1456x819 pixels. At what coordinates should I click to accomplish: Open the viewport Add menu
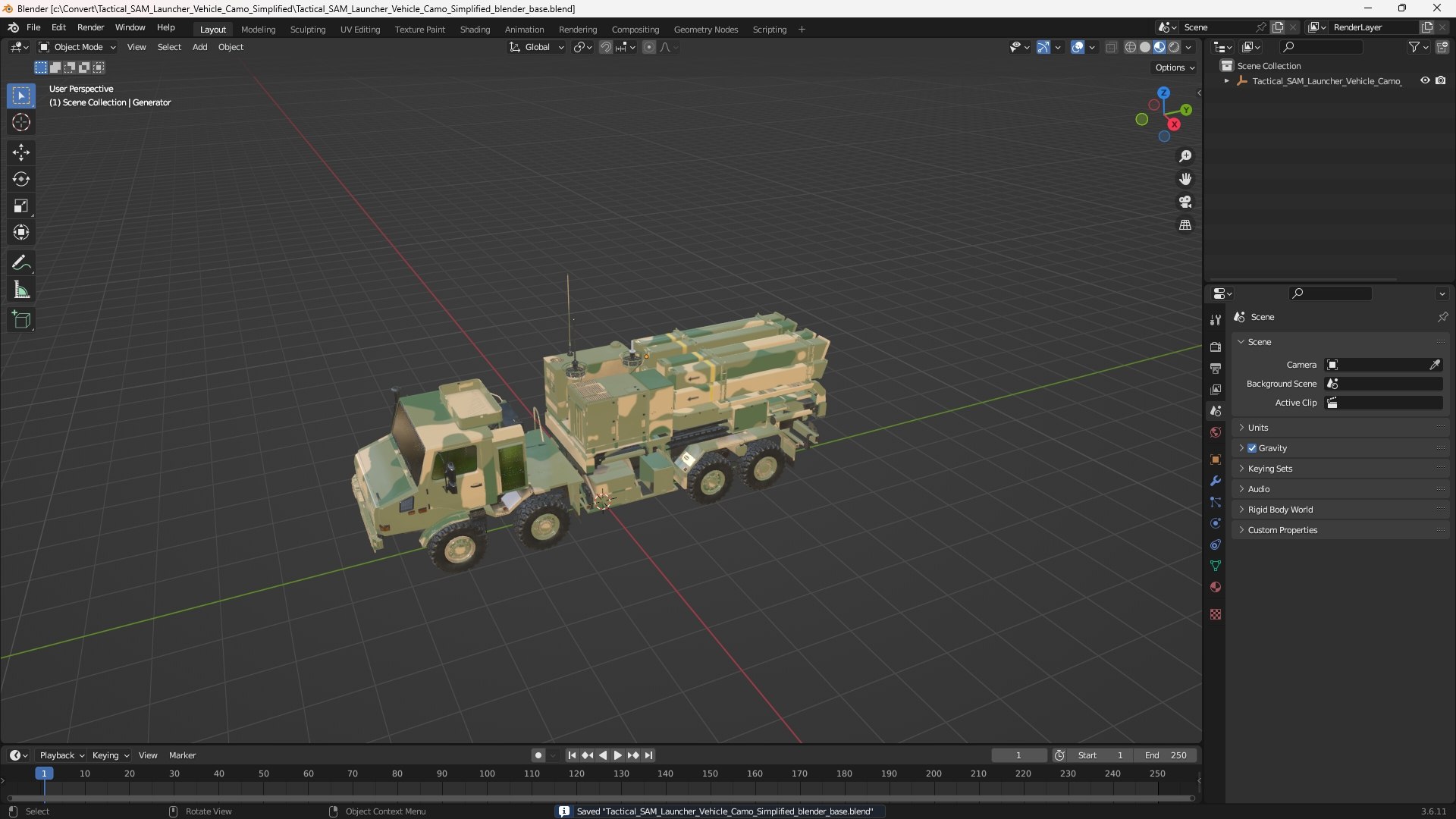pos(199,47)
